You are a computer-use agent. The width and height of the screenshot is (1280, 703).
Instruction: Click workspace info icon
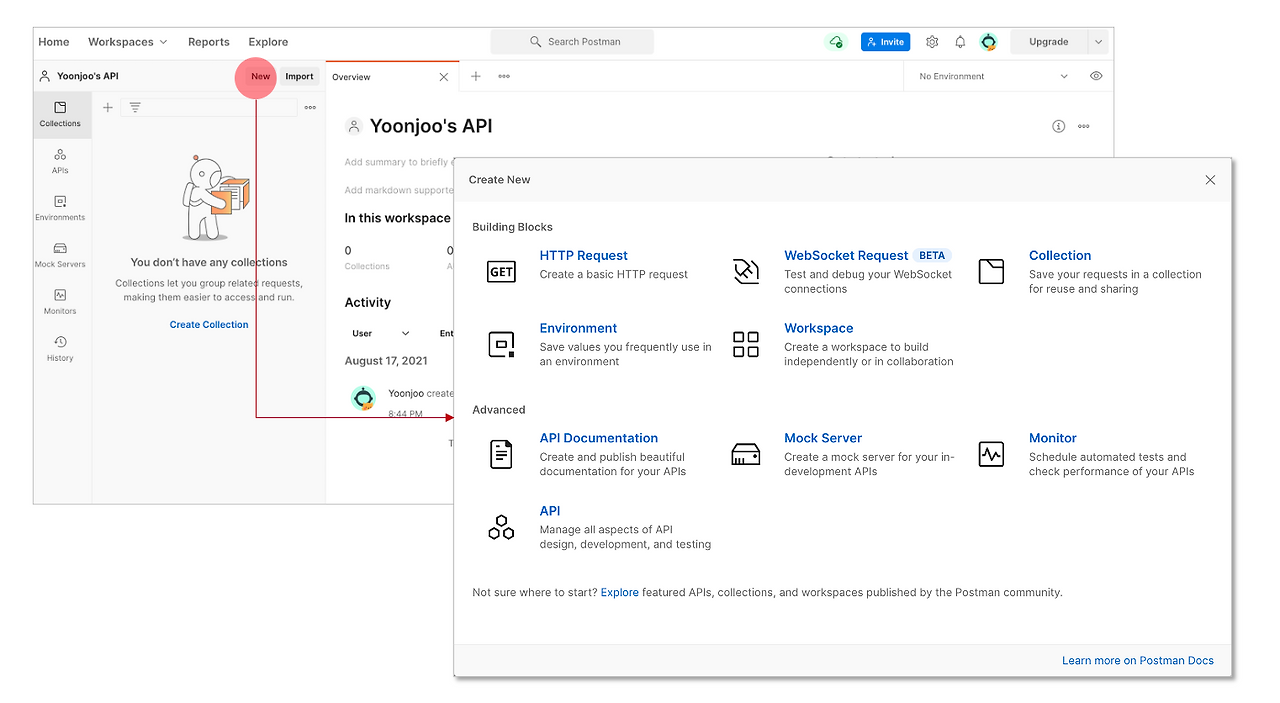[1058, 126]
